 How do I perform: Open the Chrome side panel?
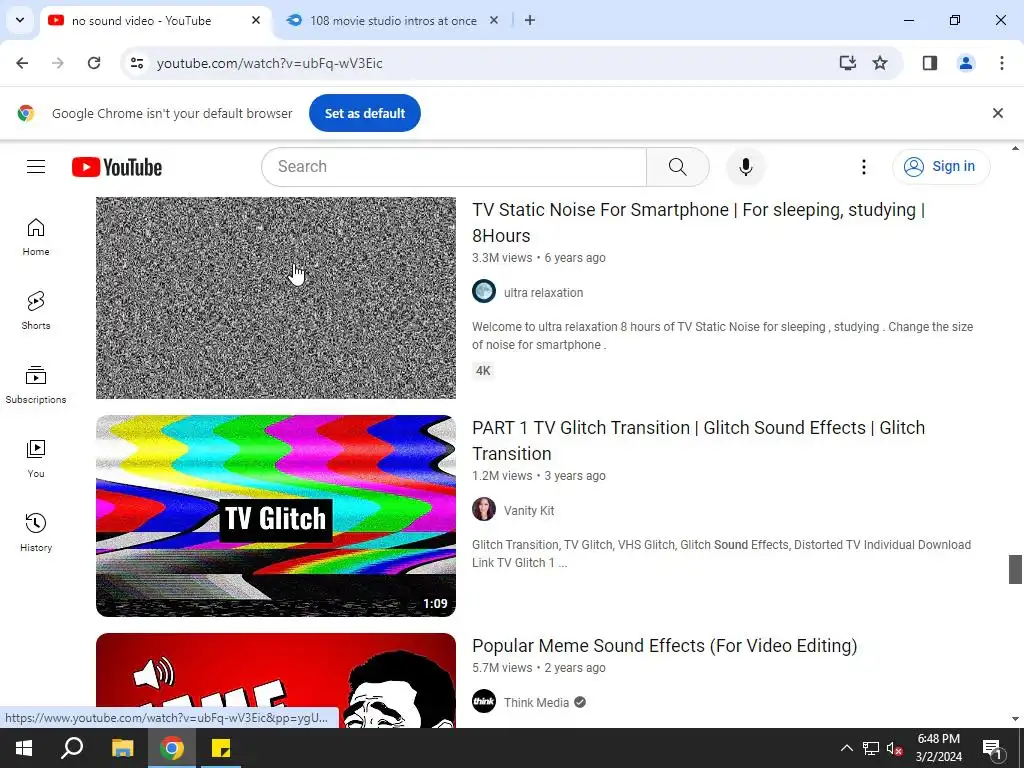[x=930, y=63]
